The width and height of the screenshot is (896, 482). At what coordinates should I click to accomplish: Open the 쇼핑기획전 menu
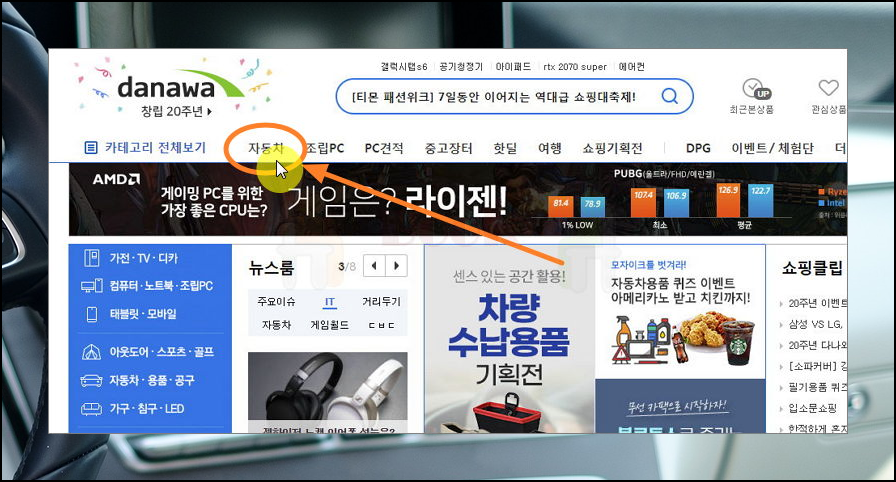pyautogui.click(x=613, y=148)
